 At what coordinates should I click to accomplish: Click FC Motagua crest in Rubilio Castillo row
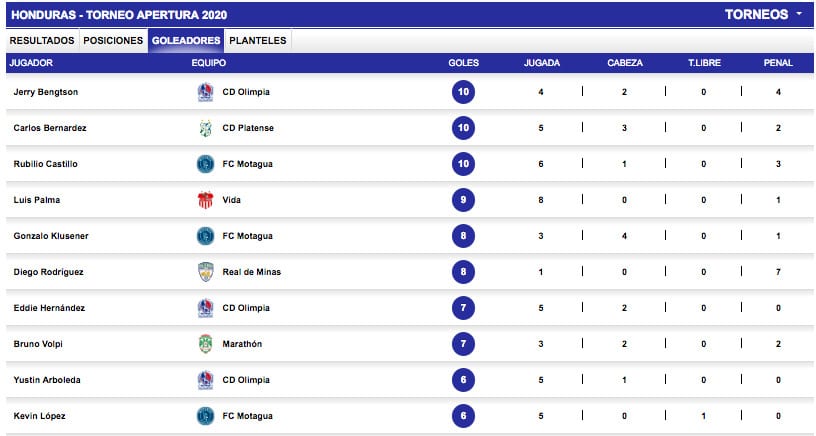[206, 164]
